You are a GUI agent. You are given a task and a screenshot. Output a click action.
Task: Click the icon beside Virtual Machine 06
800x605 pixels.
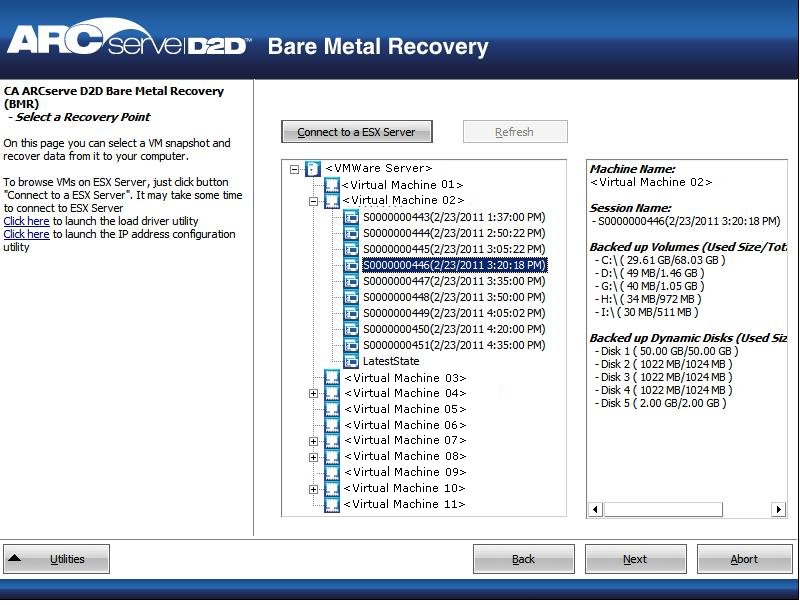click(332, 425)
